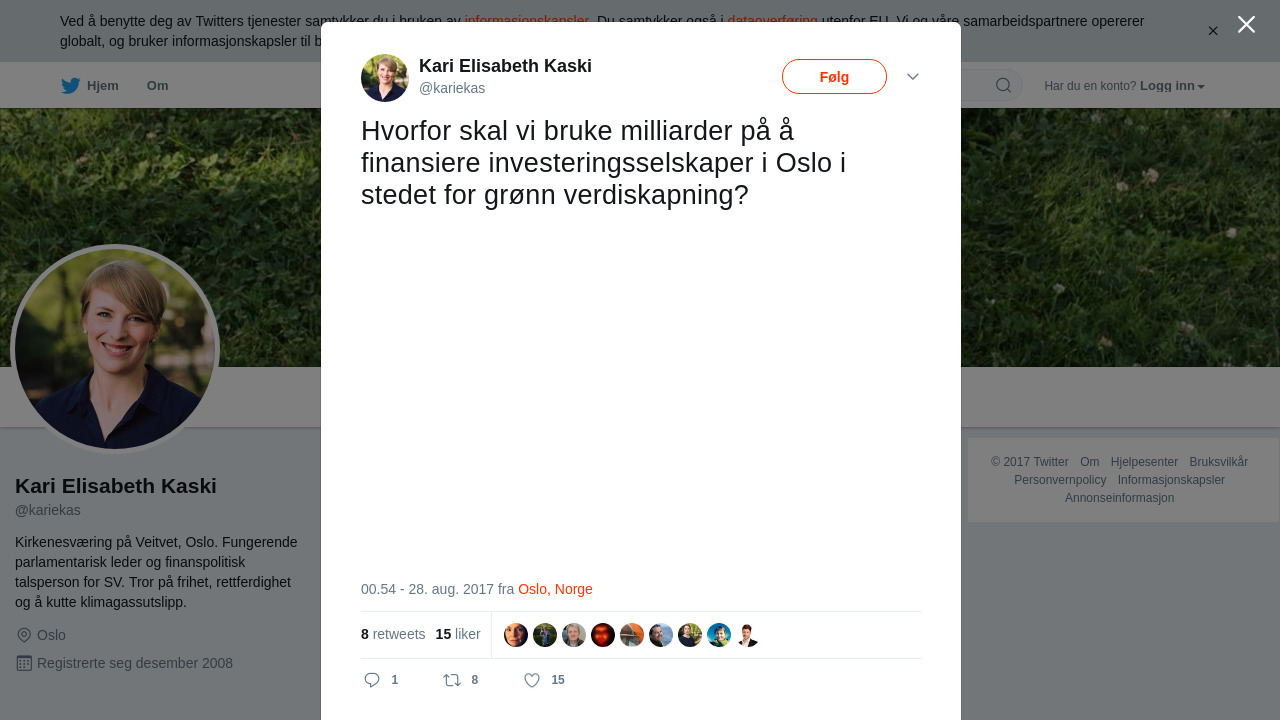Image resolution: width=1280 pixels, height=720 pixels.
Task: Click the first liker avatar thumbnail
Action: (x=516, y=635)
